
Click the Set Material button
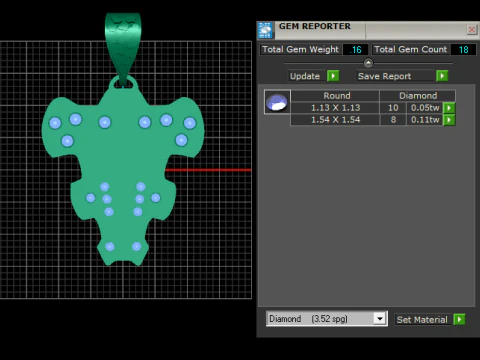(422, 320)
